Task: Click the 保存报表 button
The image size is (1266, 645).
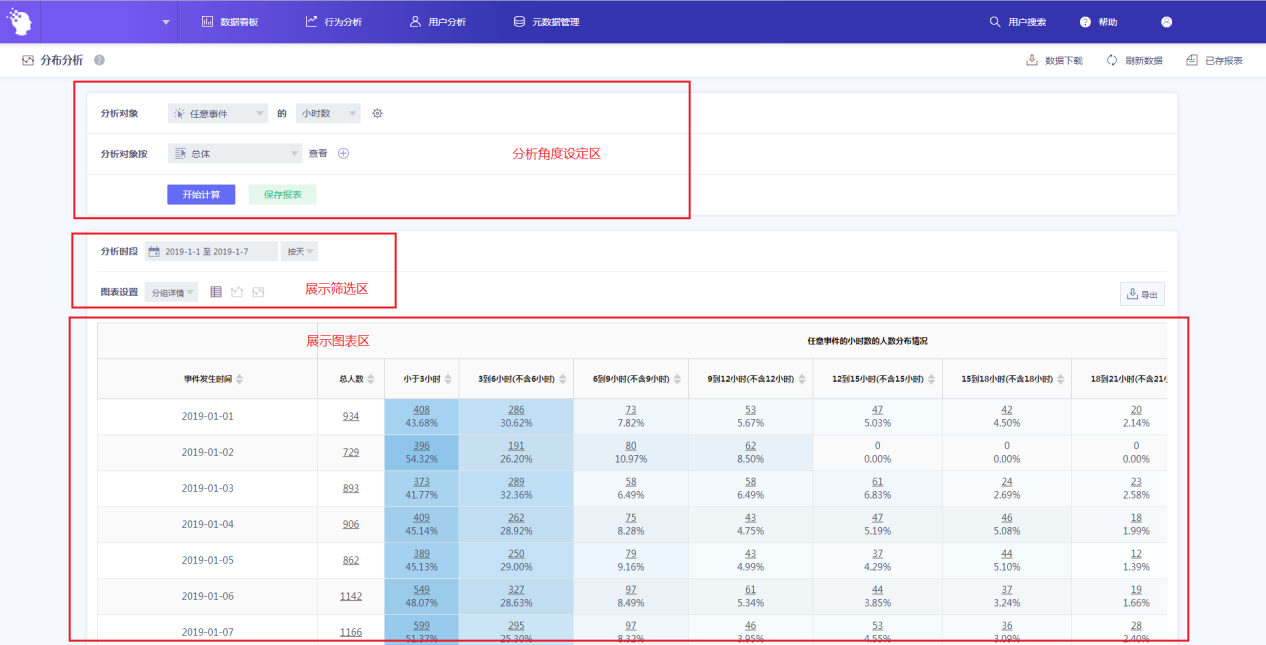Action: point(282,194)
